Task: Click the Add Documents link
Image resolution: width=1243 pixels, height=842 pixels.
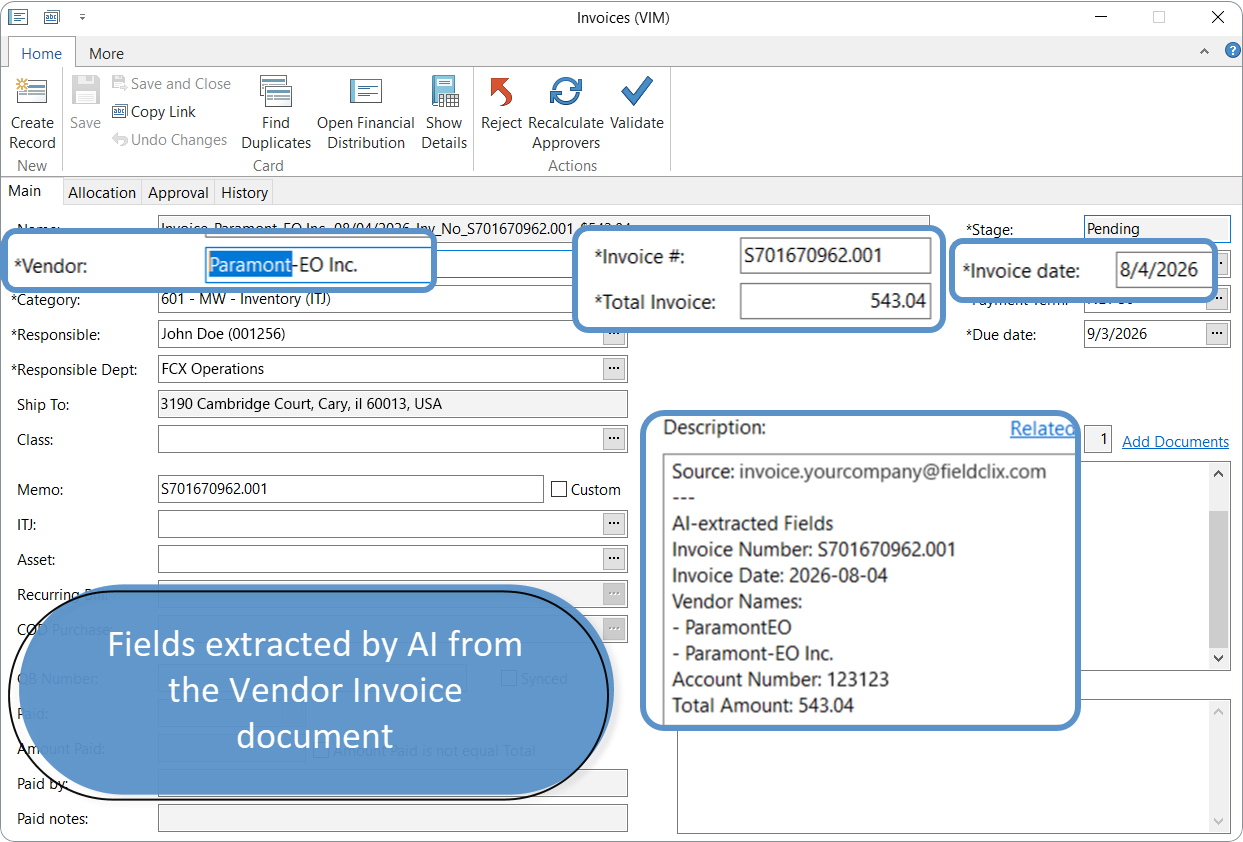Action: coord(1175,441)
